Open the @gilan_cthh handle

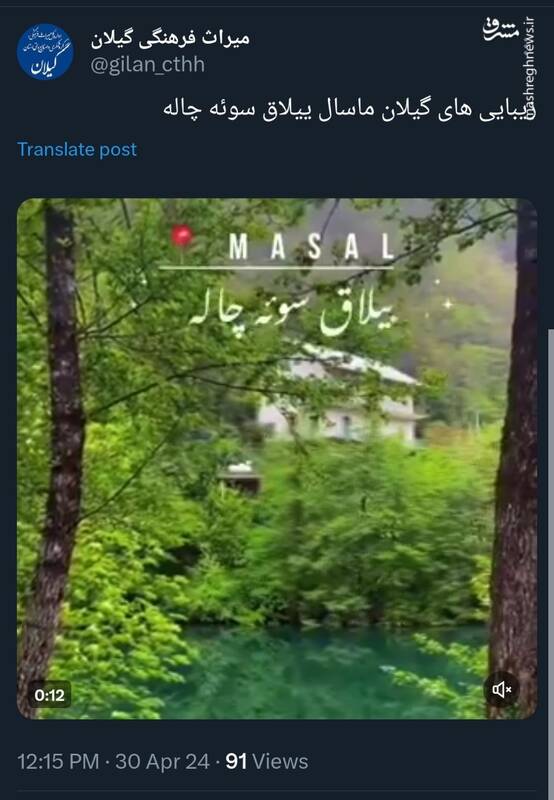pyautogui.click(x=147, y=65)
